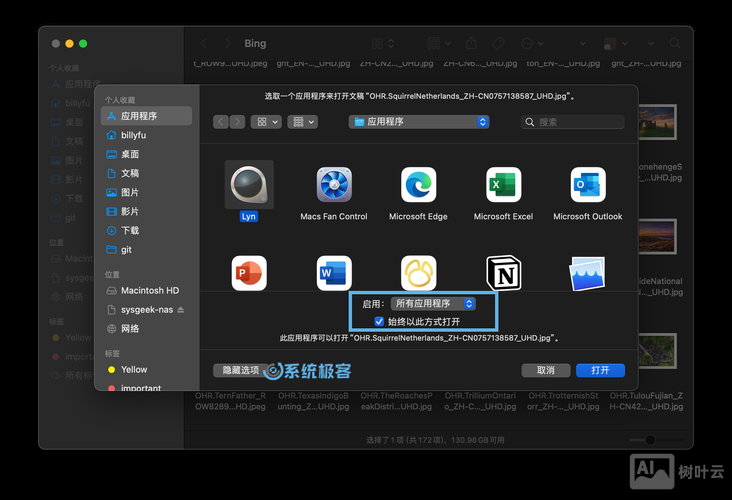This screenshot has width=732, height=500.
Task: Click the Finder toolbar search icon
Action: click(x=675, y=43)
